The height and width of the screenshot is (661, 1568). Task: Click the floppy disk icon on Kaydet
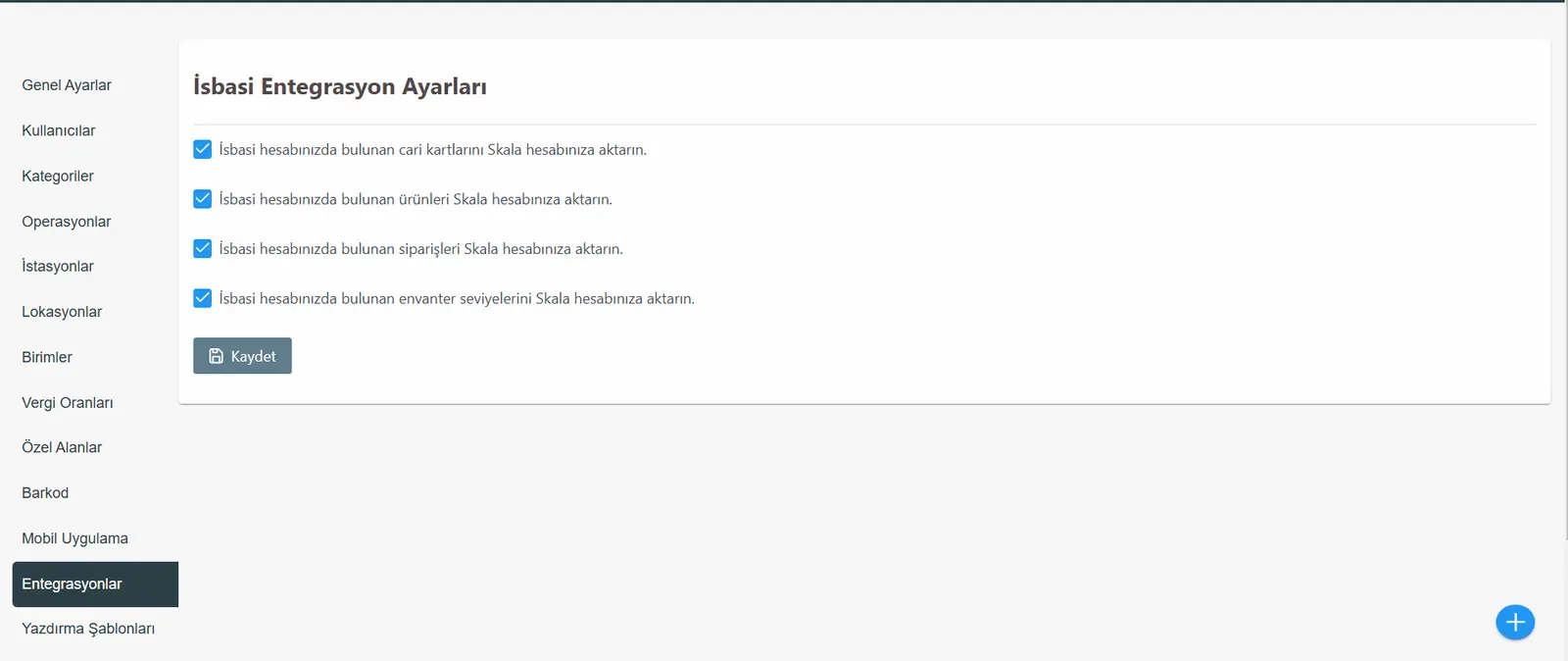point(217,356)
